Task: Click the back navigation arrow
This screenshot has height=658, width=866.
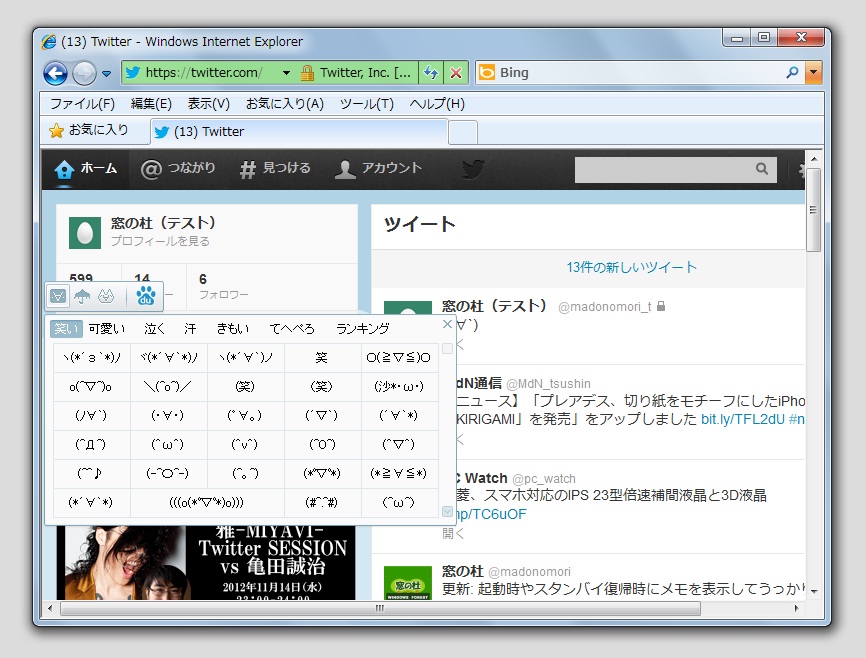Action: [56, 72]
